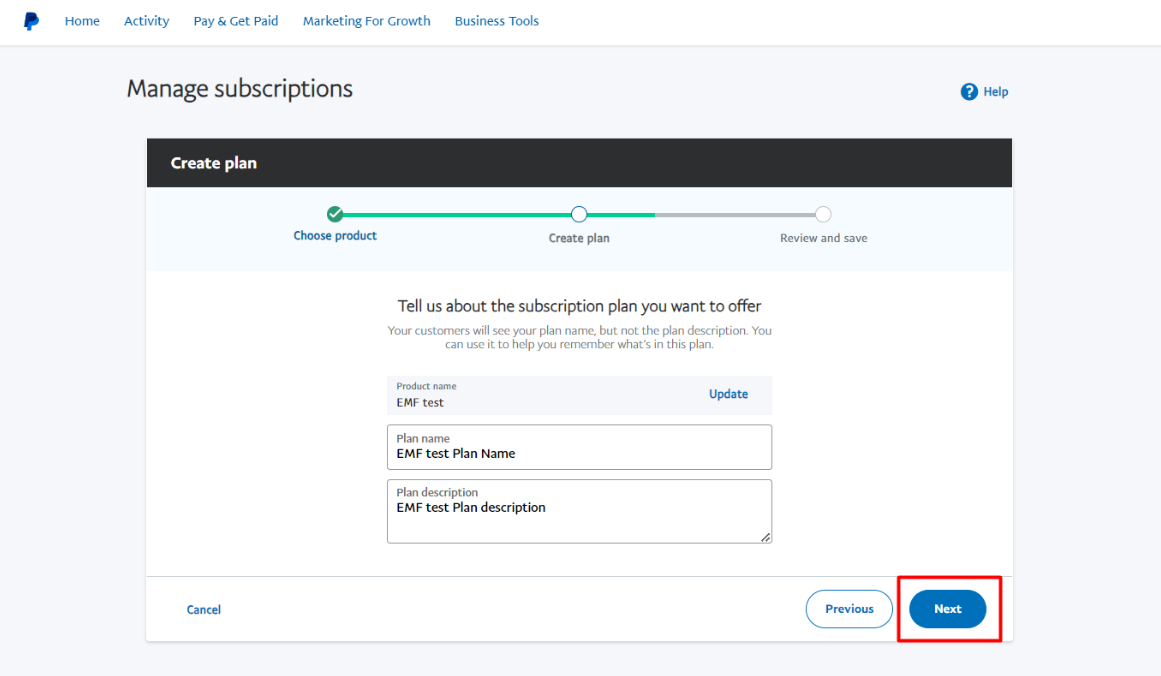Click the Plan description text area
1161x676 pixels.
(x=579, y=512)
